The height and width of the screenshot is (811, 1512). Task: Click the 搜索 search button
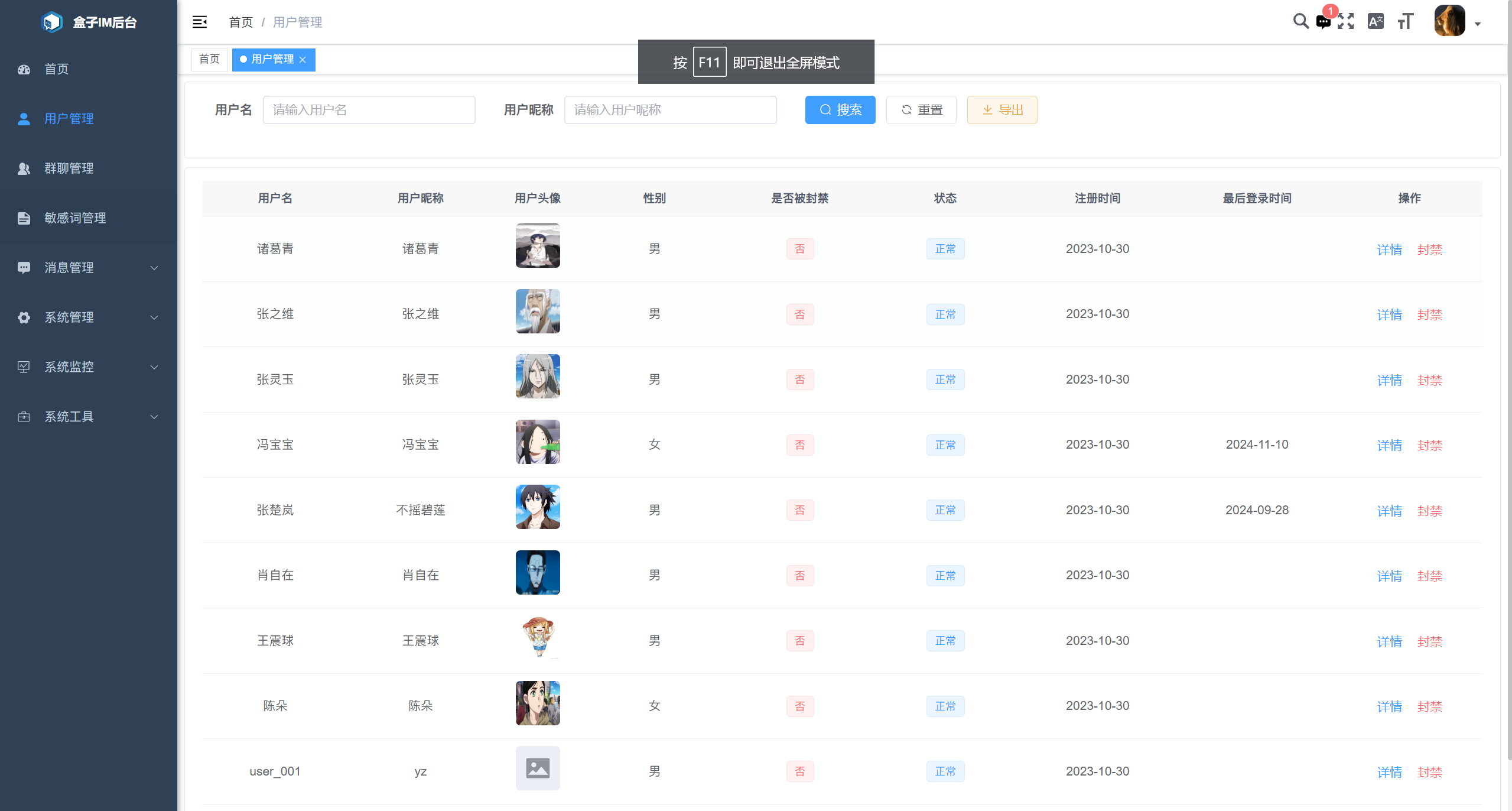coord(840,110)
